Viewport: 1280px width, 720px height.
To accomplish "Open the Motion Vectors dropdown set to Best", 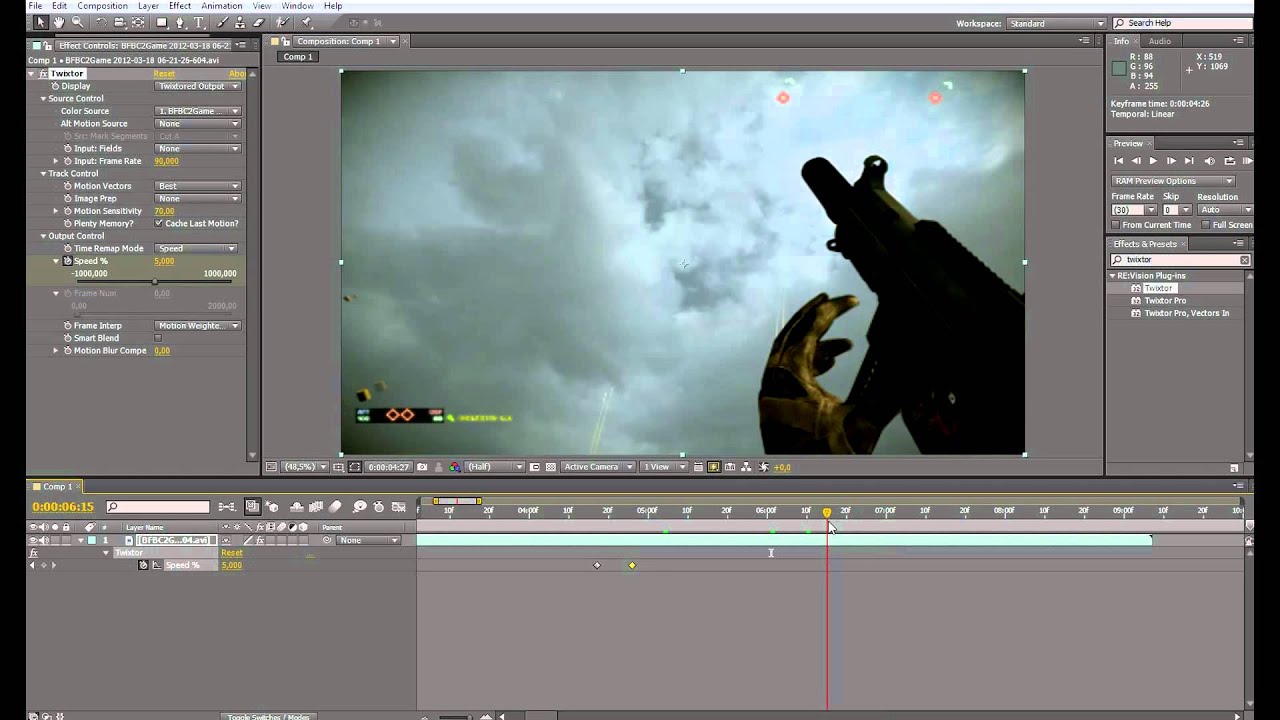I will 198,186.
